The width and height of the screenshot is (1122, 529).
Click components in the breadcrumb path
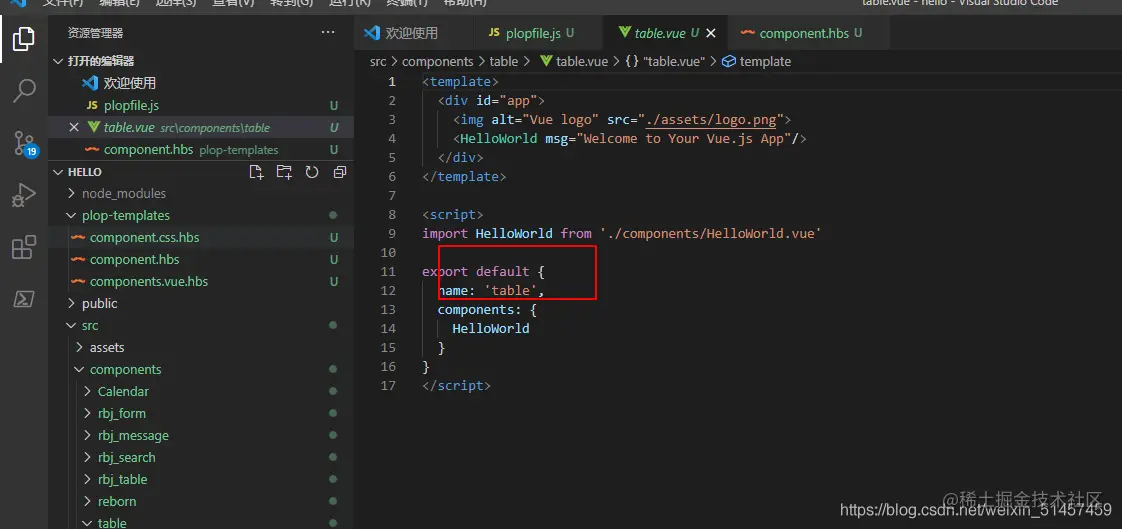438,62
